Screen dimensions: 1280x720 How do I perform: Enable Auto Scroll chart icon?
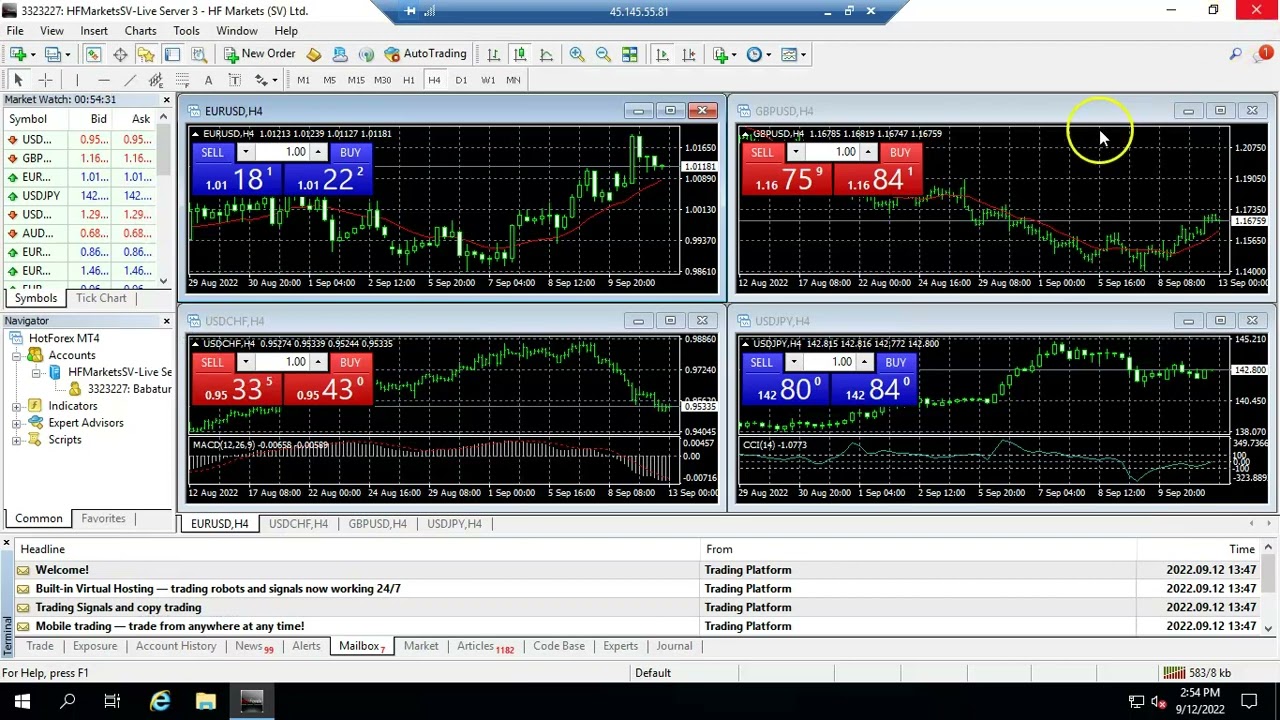[x=662, y=54]
